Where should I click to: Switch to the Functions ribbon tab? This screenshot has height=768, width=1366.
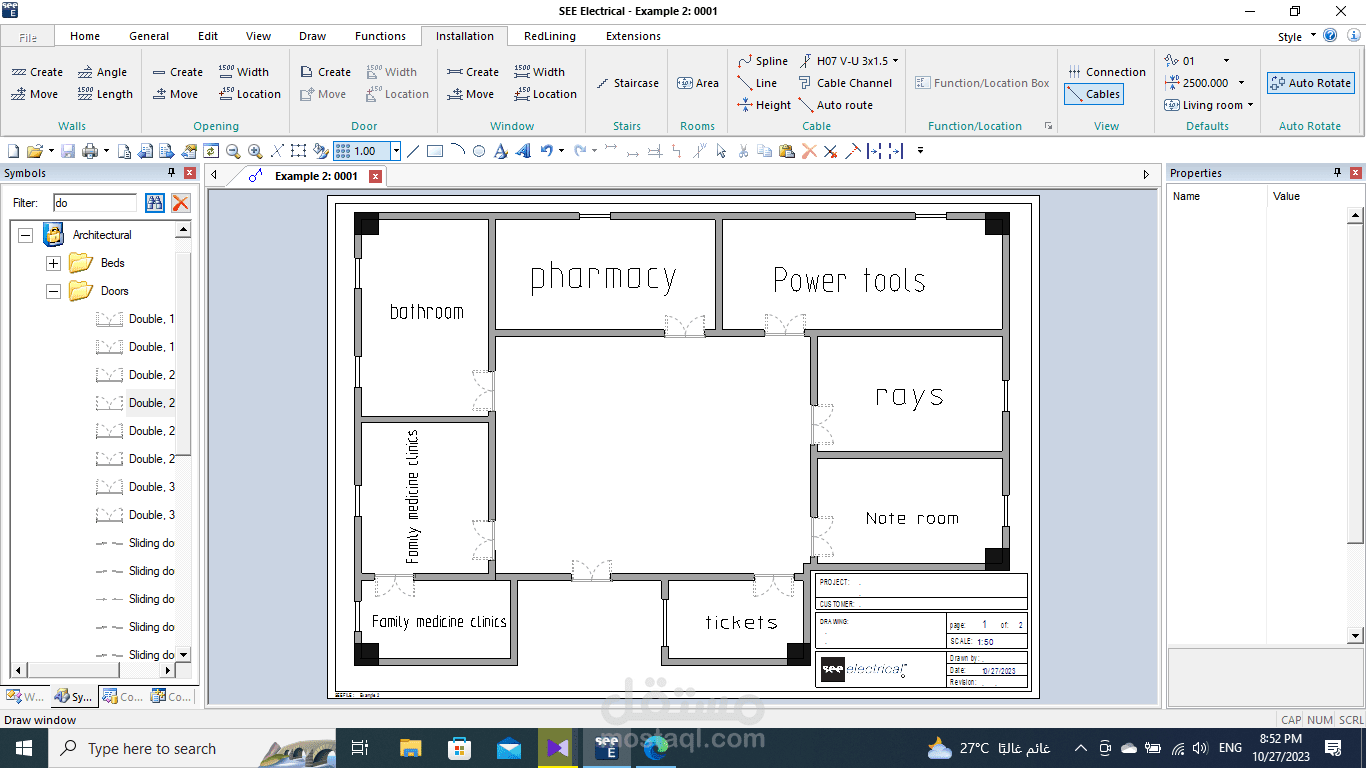381,36
